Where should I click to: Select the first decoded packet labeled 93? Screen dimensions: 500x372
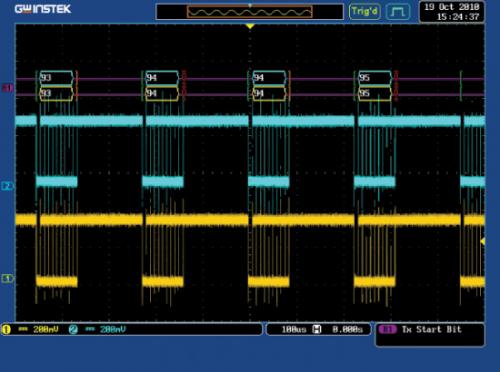pyautogui.click(x=56, y=78)
